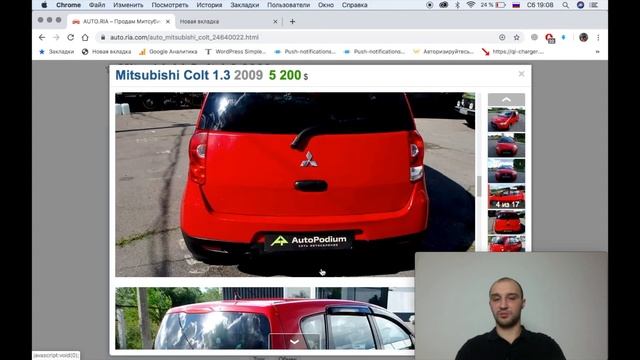640x360 pixels.
Task: Click the Bluetooth icon in menu bar
Action: coord(458,5)
